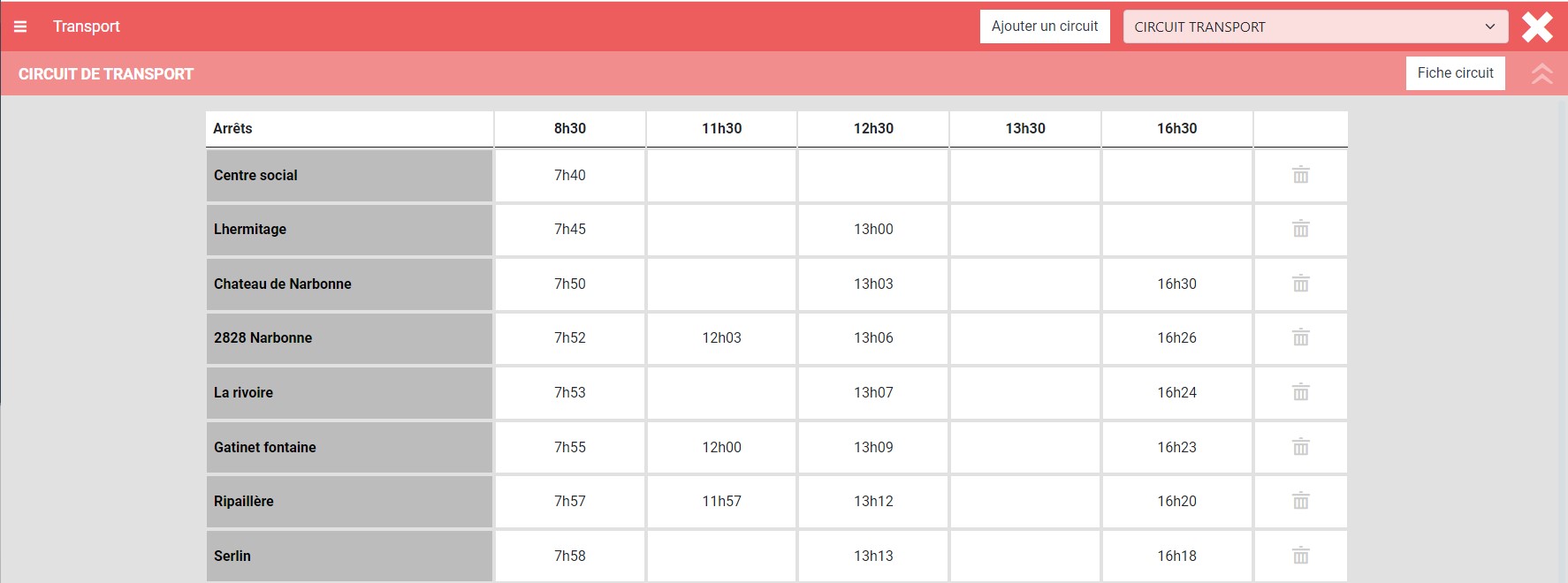Open the hamburger menu next to Transport
The image size is (1568, 583).
coord(20,26)
